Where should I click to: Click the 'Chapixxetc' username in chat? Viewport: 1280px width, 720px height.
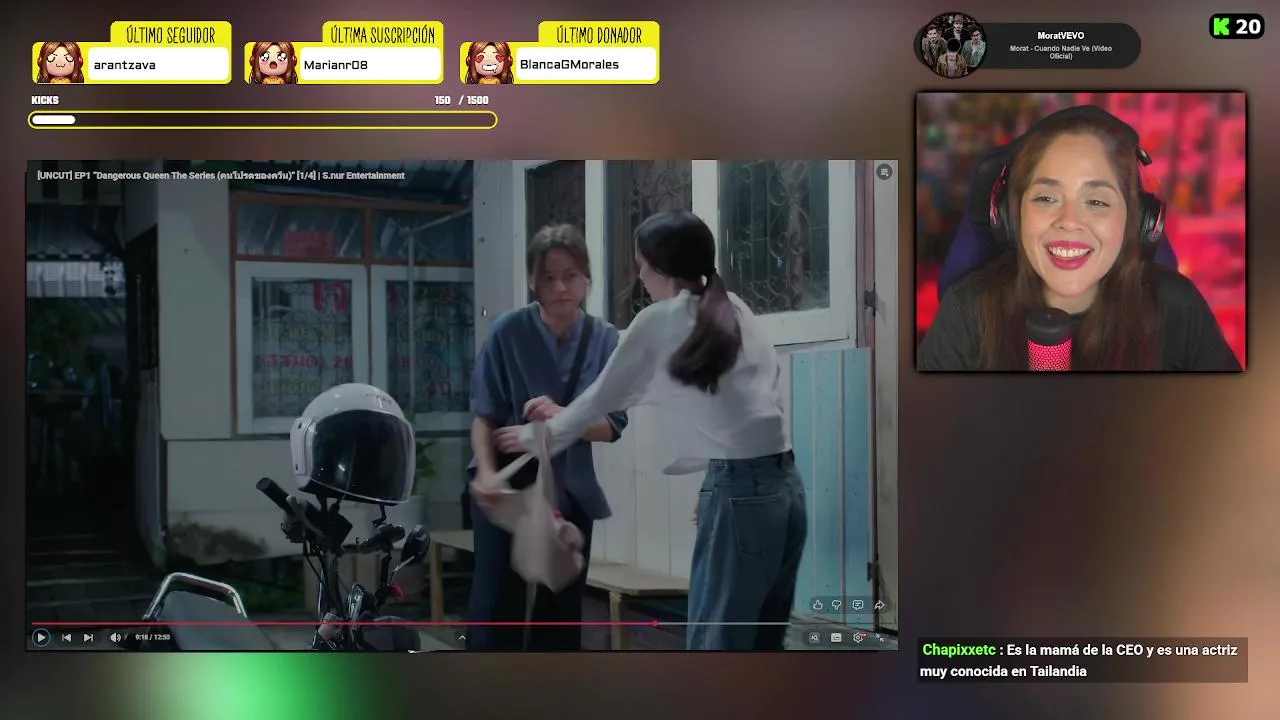(959, 650)
